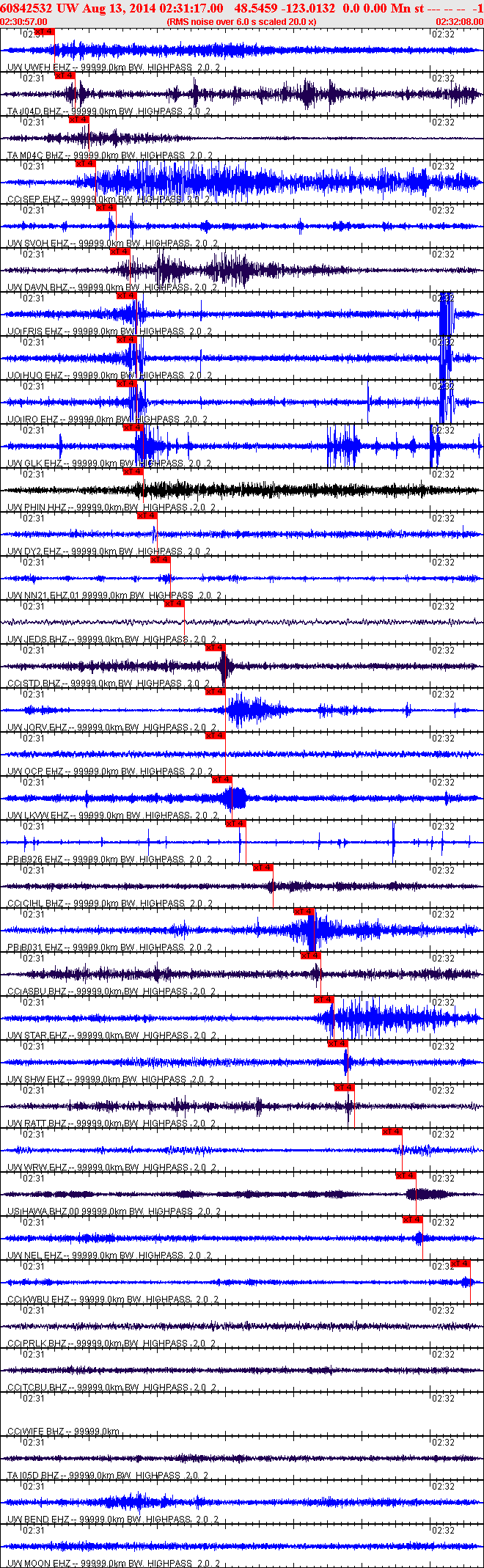Select the UW NEL EHZ station label
Image resolution: width=484 pixels, height=1568 pixels.
click(x=109, y=1256)
